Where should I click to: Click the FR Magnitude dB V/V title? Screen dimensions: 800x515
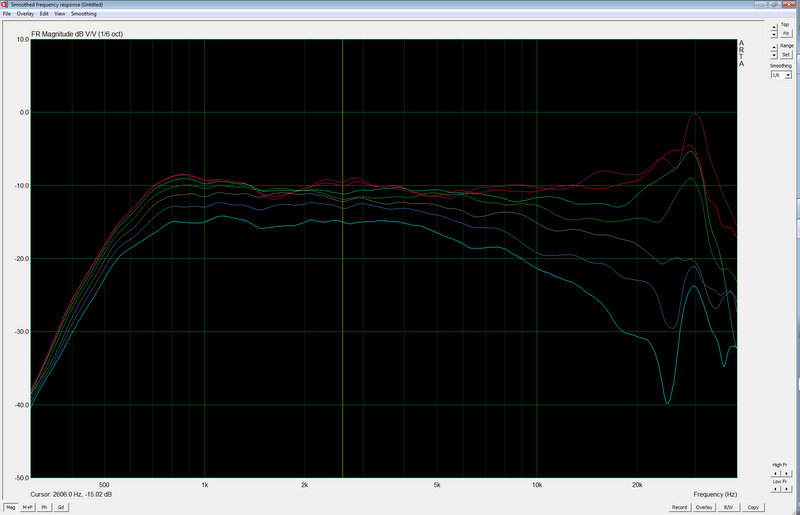point(77,34)
